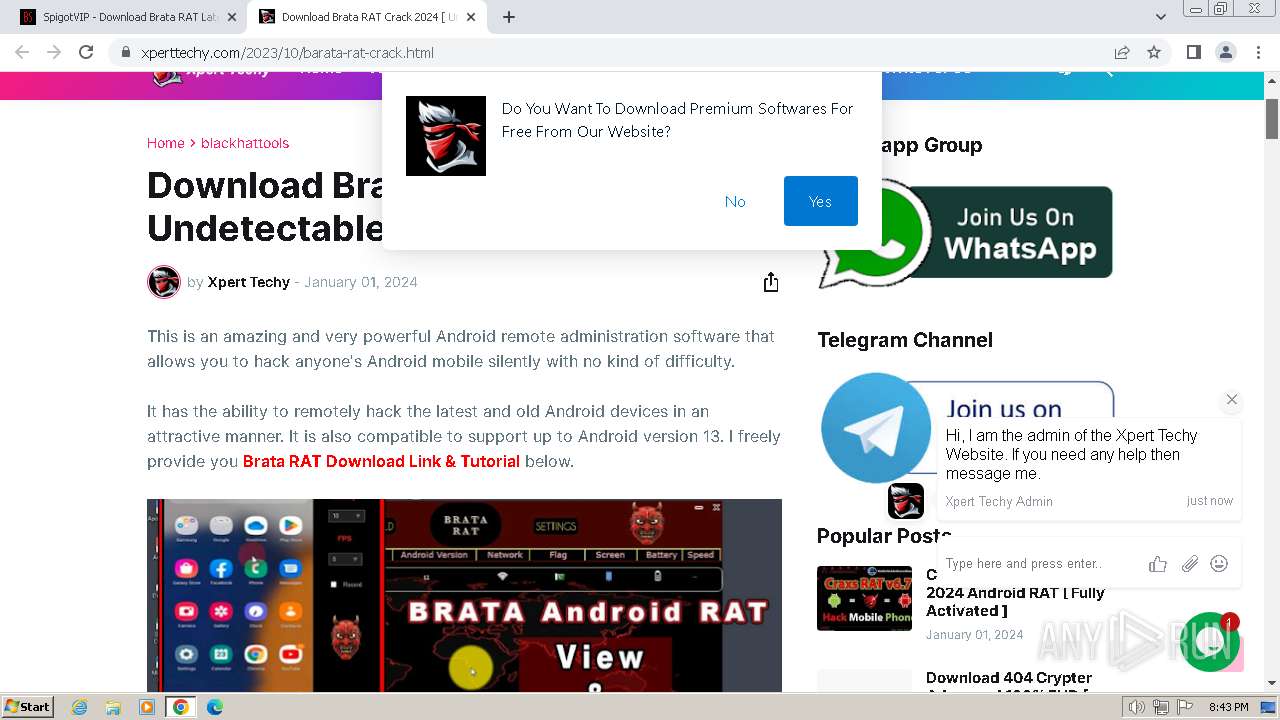Open the emoji picker in chat
The height and width of the screenshot is (720, 1280).
tap(1219, 564)
